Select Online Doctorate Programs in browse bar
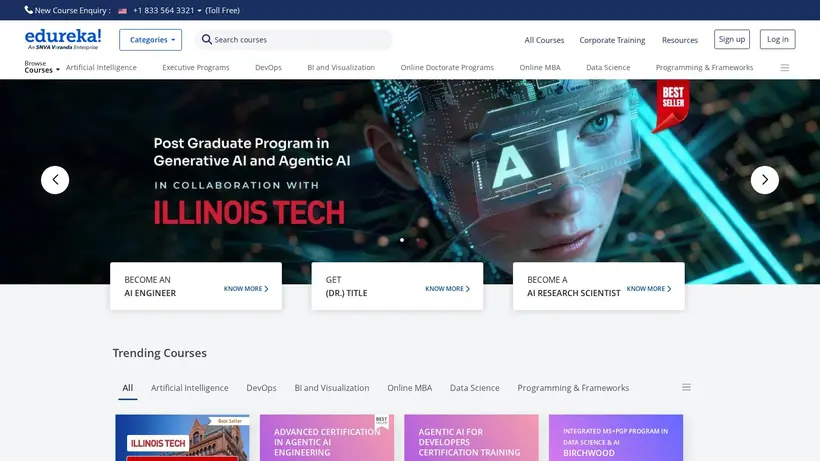 click(447, 67)
